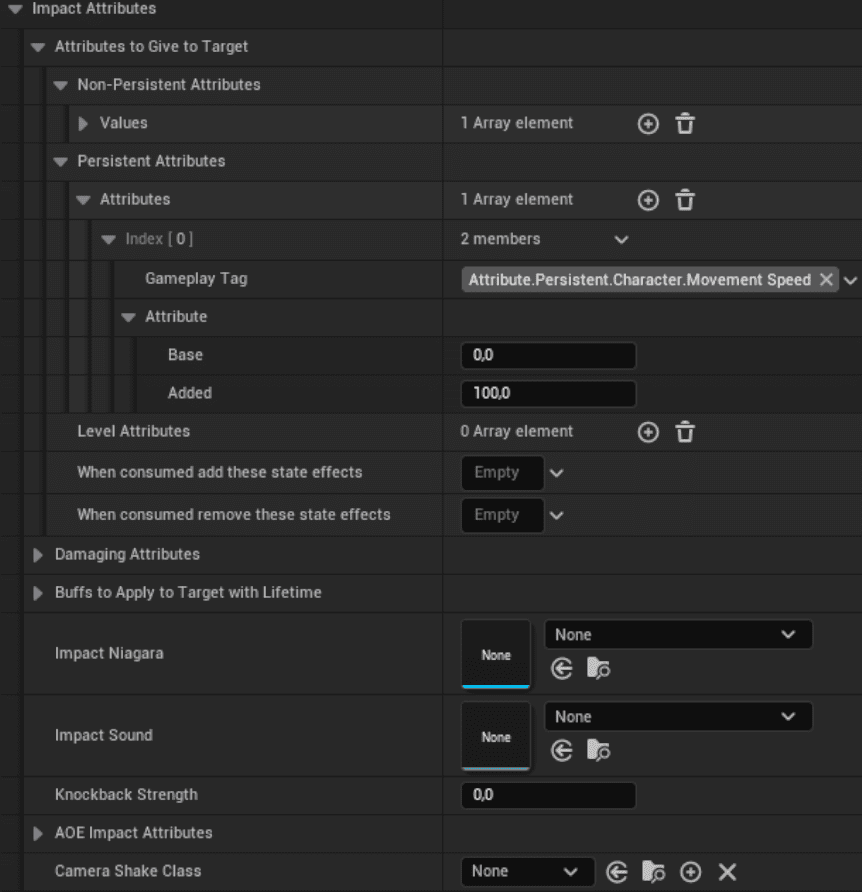Expand the Values array row
The image size is (862, 892).
tap(83, 123)
